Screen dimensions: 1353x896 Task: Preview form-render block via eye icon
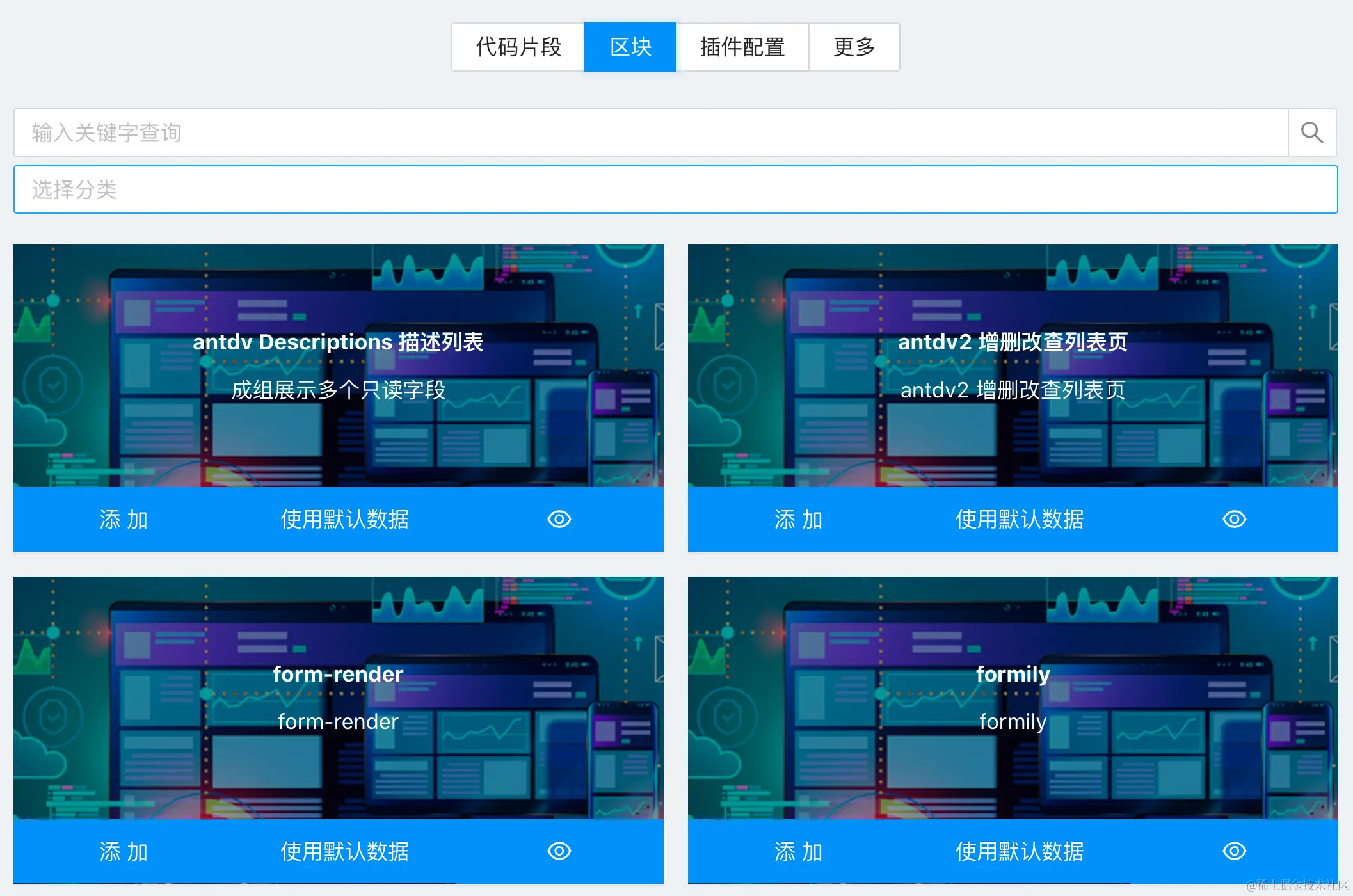(x=559, y=851)
